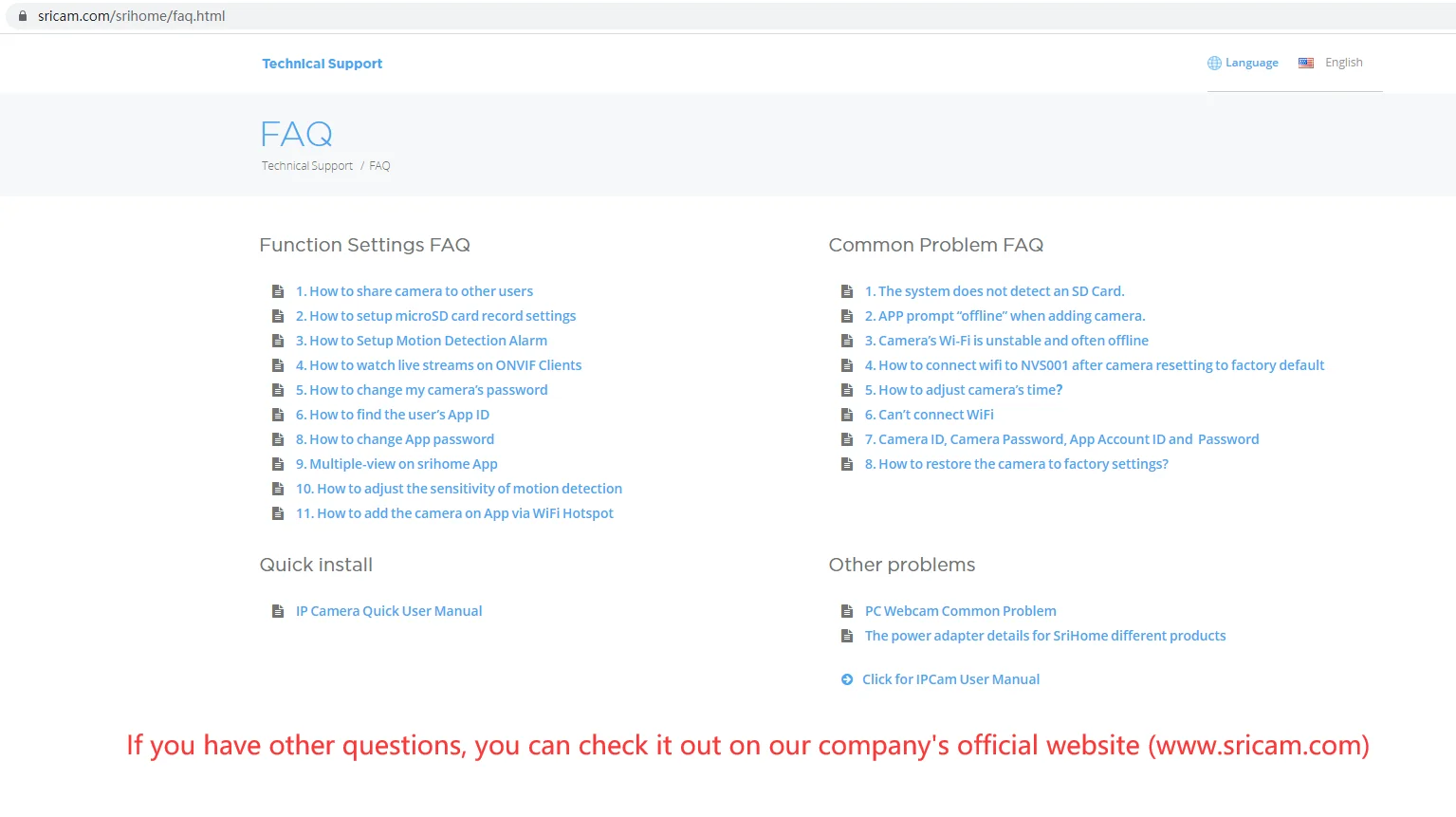Screen dimensions: 1456x817
Task: Open the Language selector menu
Action: (1251, 64)
